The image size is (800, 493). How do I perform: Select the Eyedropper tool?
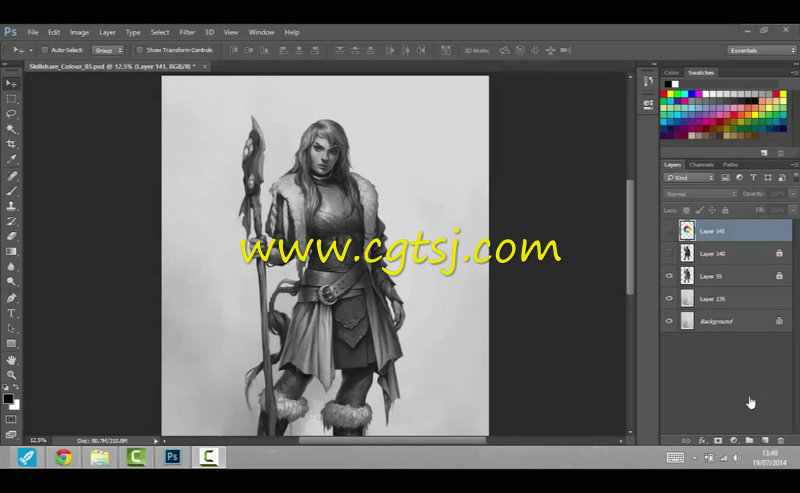[x=11, y=159]
